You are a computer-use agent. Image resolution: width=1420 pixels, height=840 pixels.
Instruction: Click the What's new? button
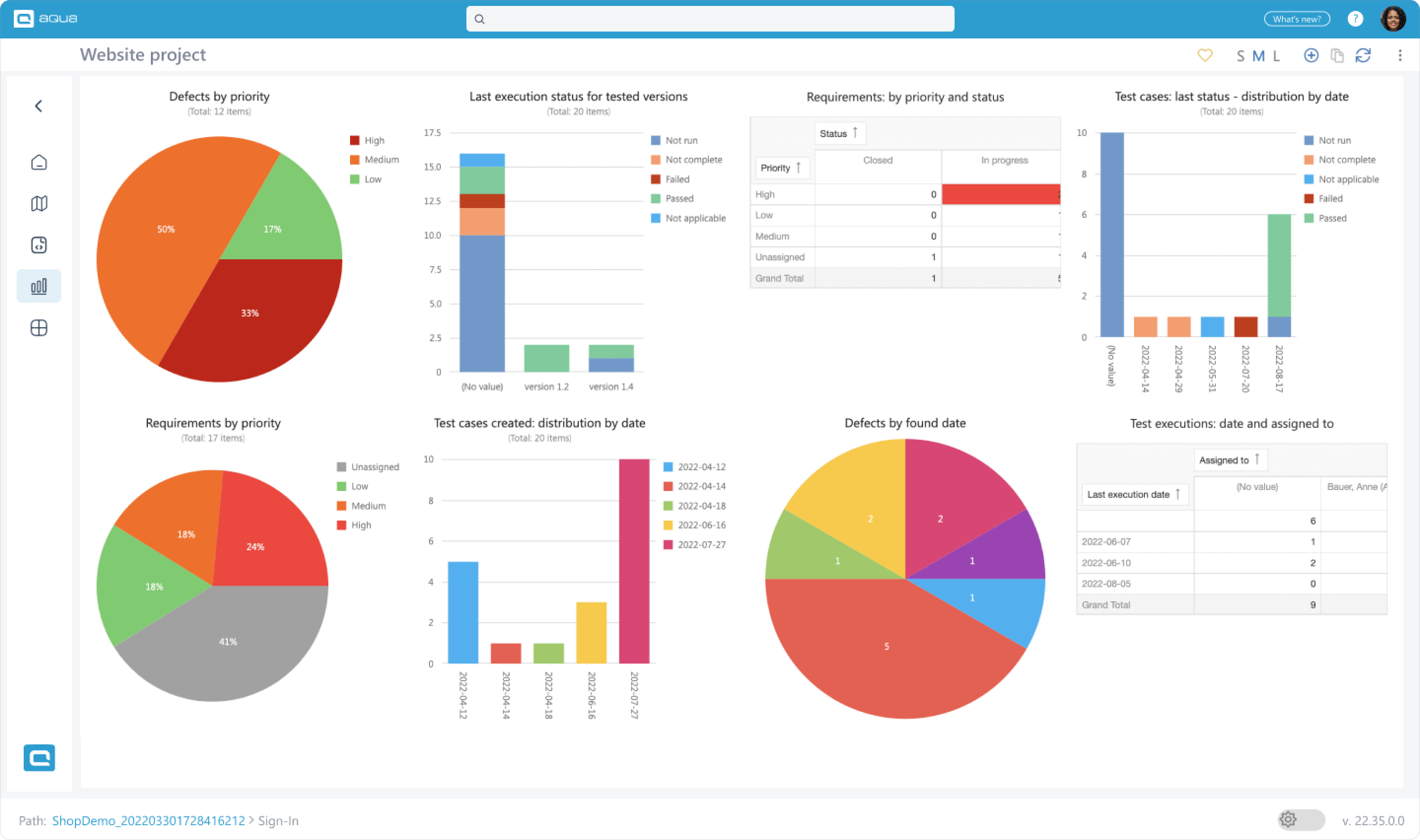pos(1297,19)
